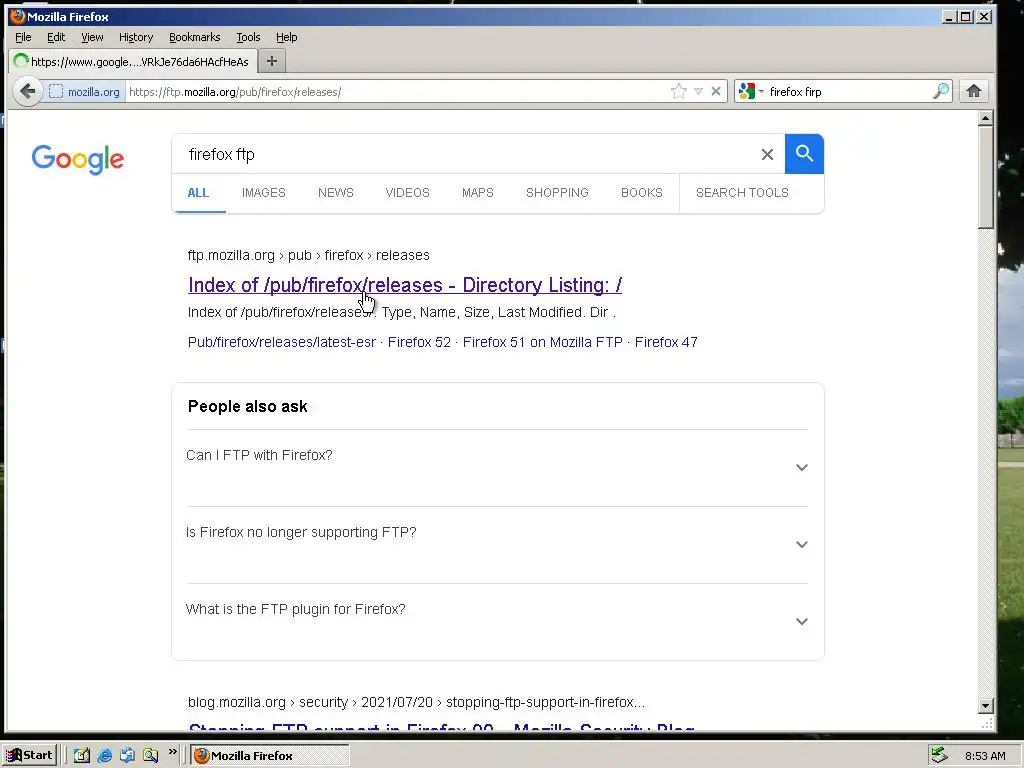The image size is (1024, 768).
Task: Stop loading with the X button
Action: 716,91
